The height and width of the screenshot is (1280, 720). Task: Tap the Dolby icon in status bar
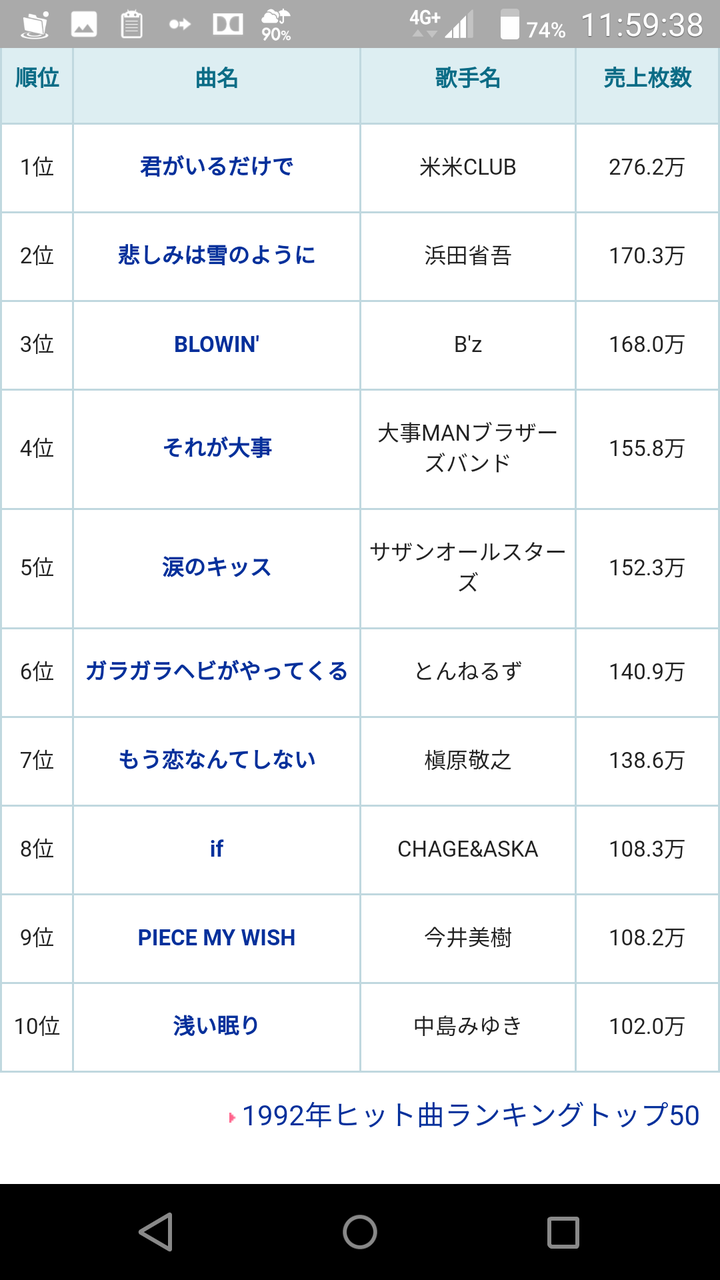click(x=228, y=24)
